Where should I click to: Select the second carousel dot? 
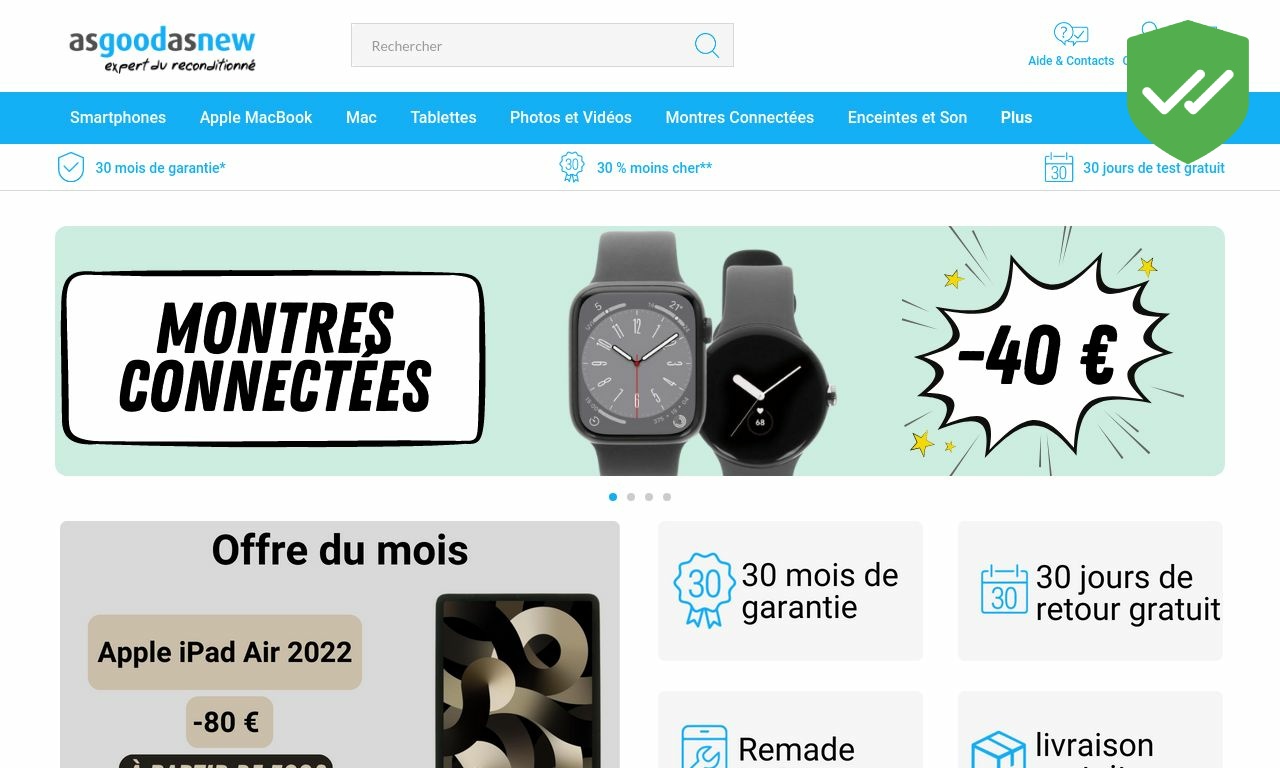tap(631, 497)
